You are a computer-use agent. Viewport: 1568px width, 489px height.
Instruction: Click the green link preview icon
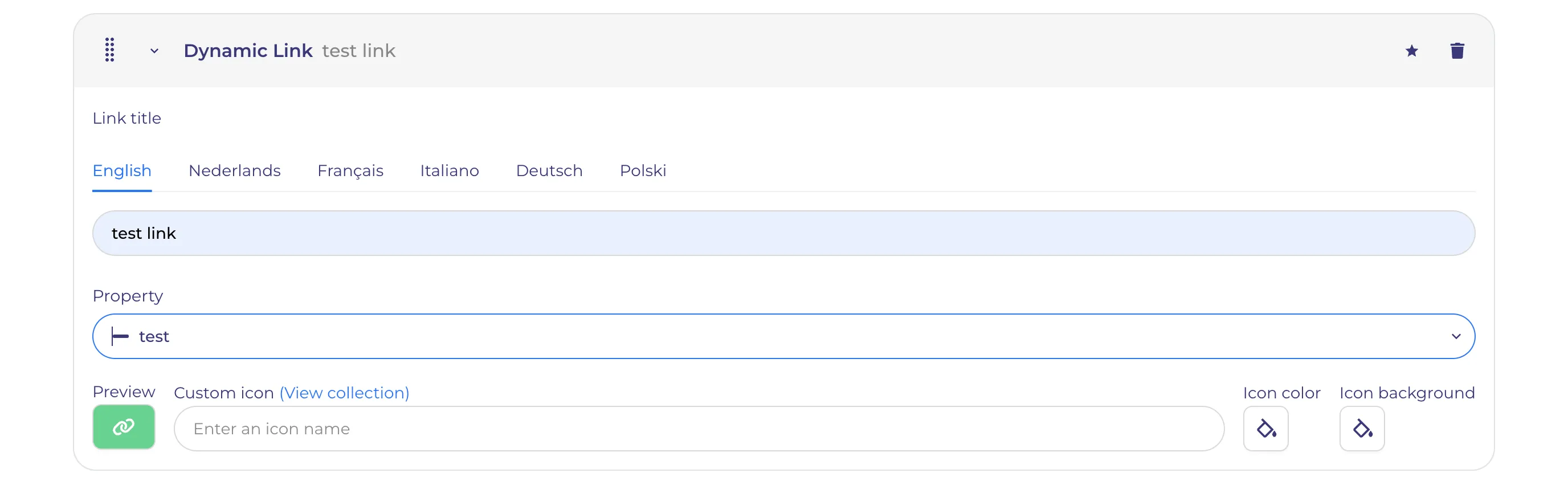(124, 427)
